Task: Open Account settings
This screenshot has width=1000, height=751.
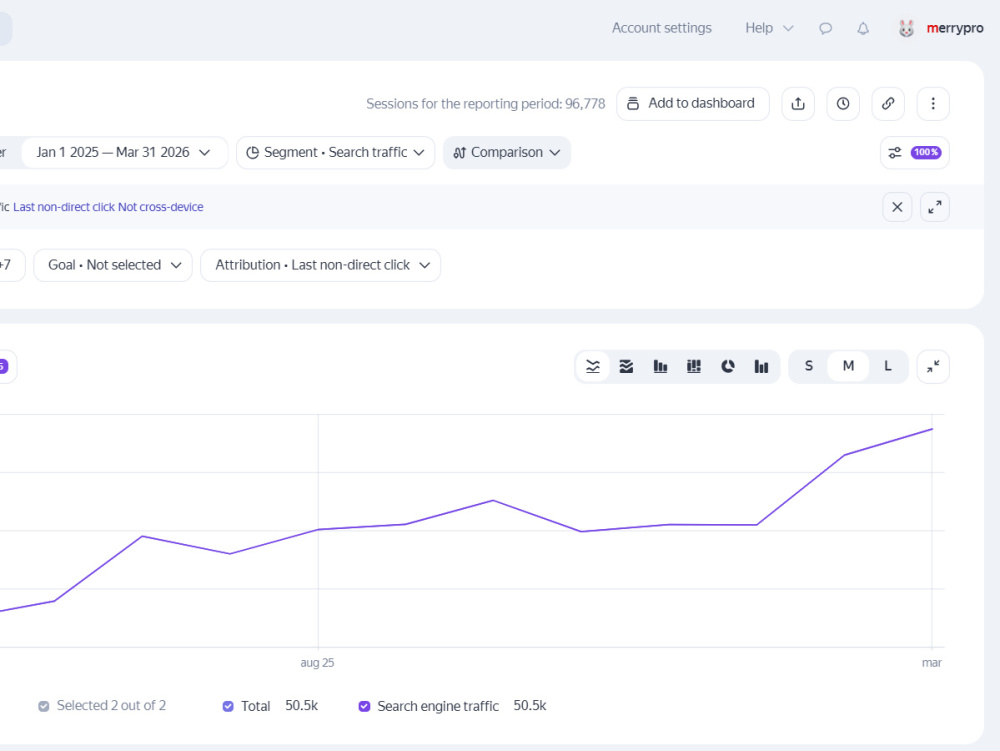Action: point(661,28)
